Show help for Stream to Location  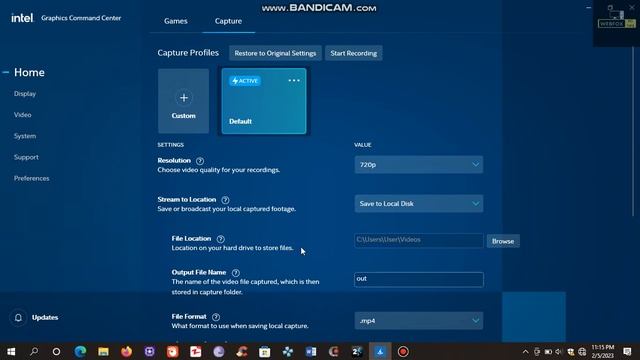(225, 200)
